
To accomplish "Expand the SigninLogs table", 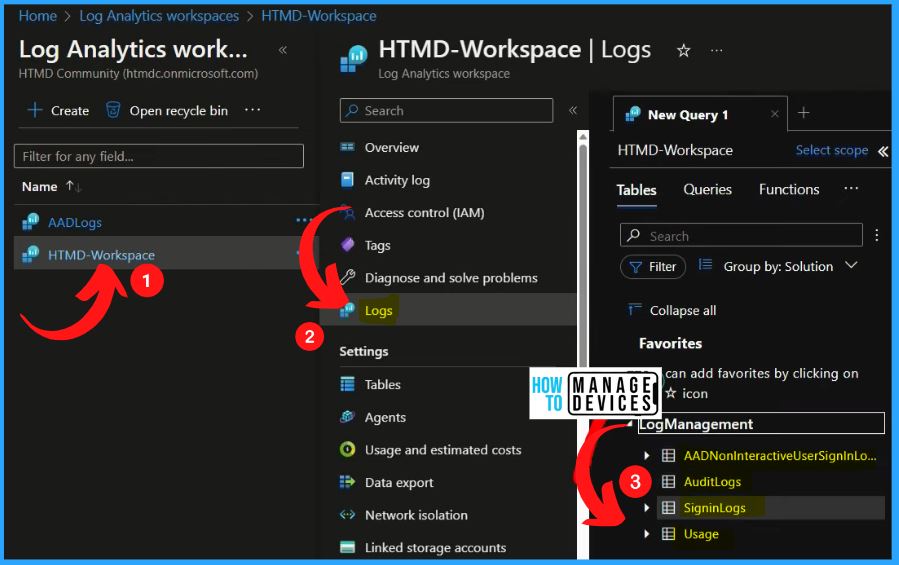I will coord(646,508).
